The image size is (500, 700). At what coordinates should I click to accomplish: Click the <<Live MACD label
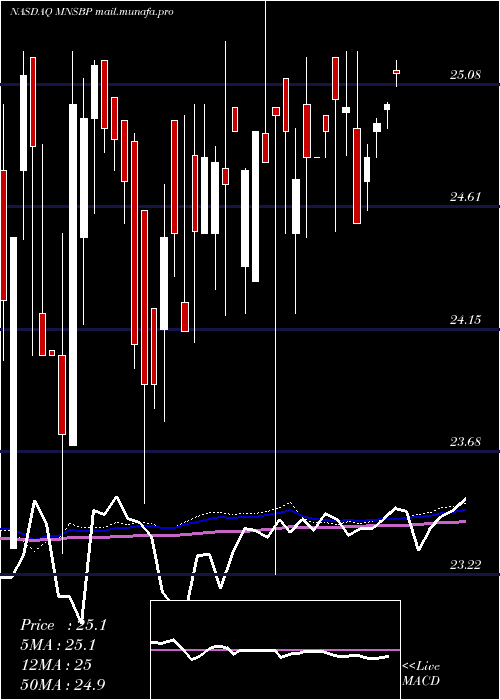click(421, 673)
